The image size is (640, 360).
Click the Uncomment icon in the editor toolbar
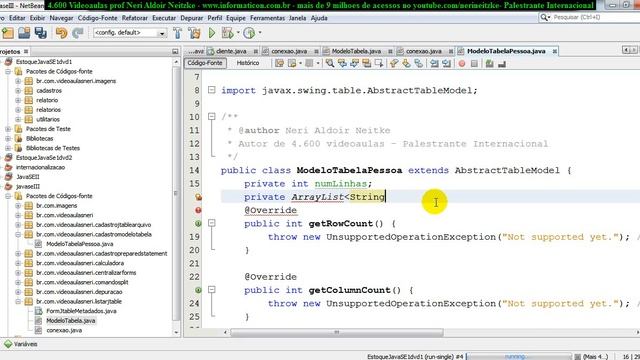[x=502, y=63]
